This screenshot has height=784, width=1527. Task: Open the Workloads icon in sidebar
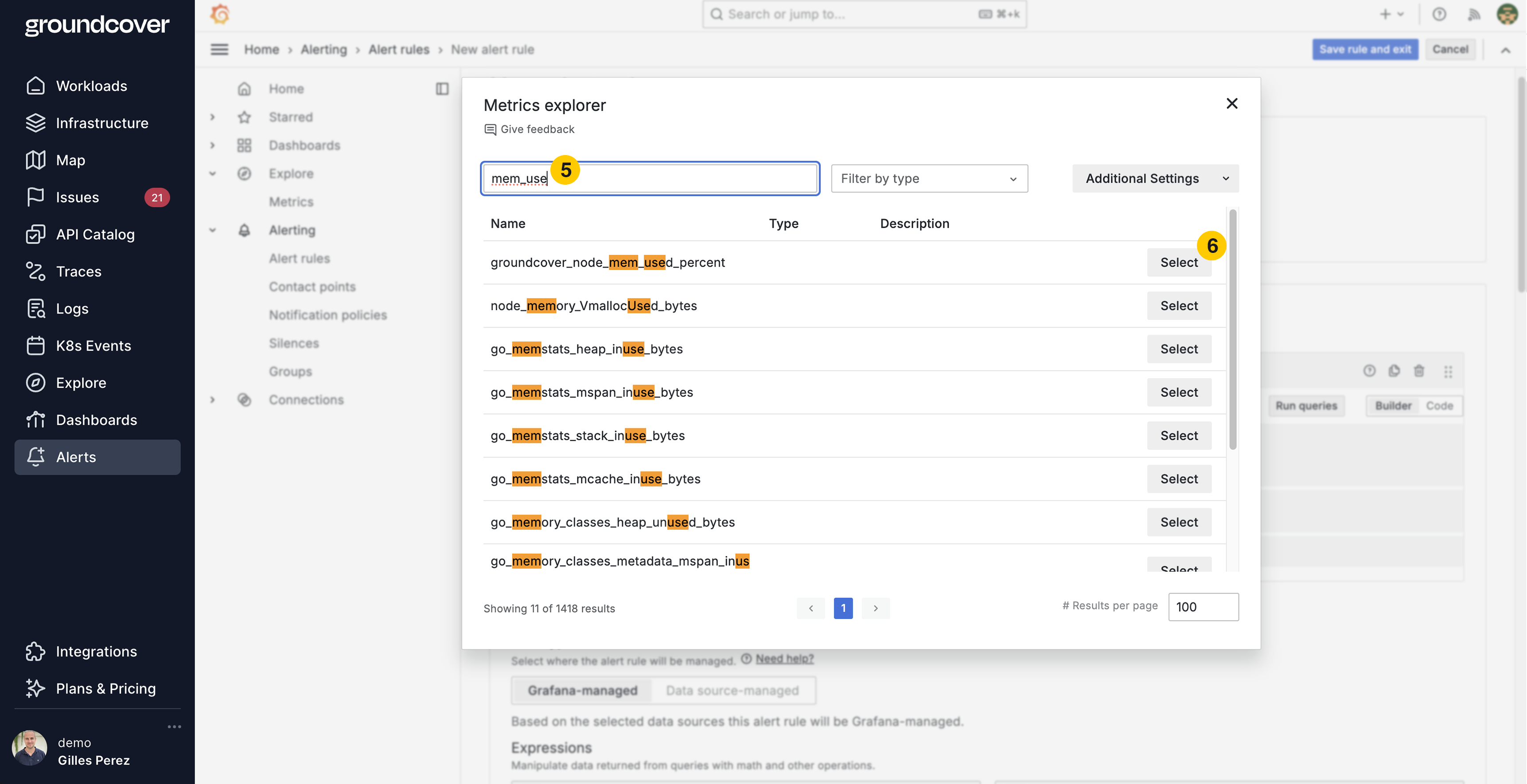(x=35, y=86)
